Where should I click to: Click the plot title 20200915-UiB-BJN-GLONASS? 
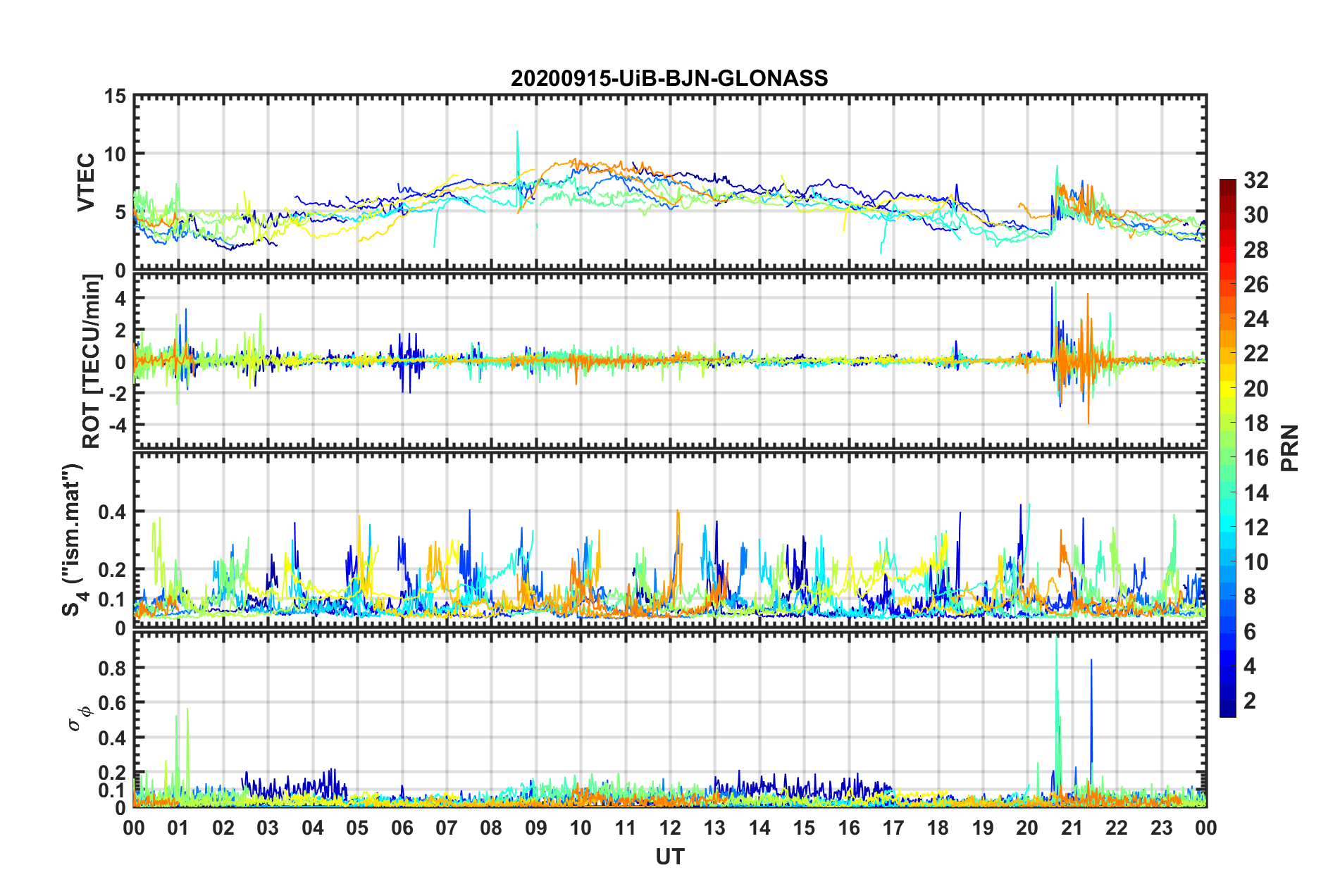point(669,78)
